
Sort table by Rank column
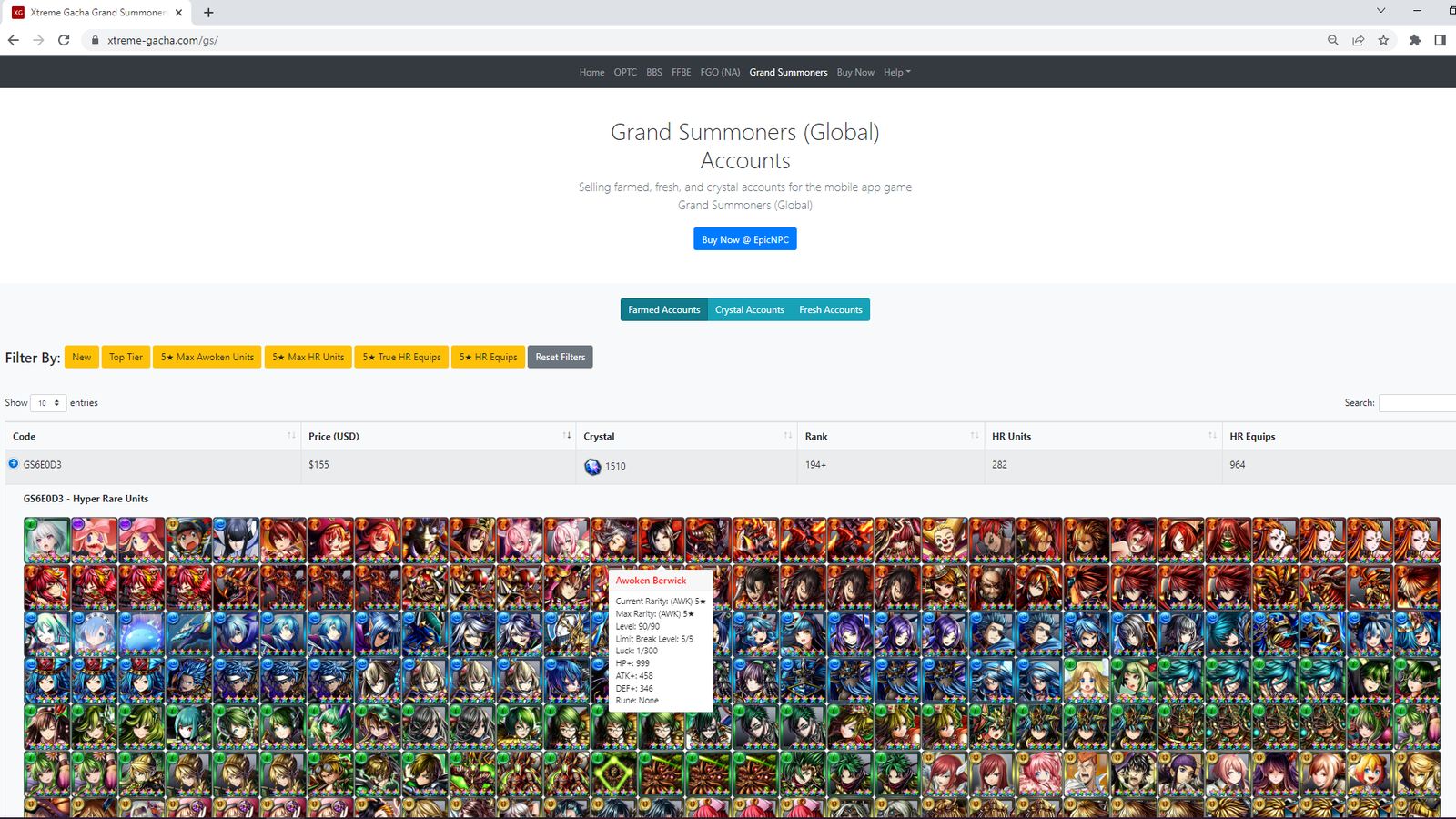(x=891, y=436)
